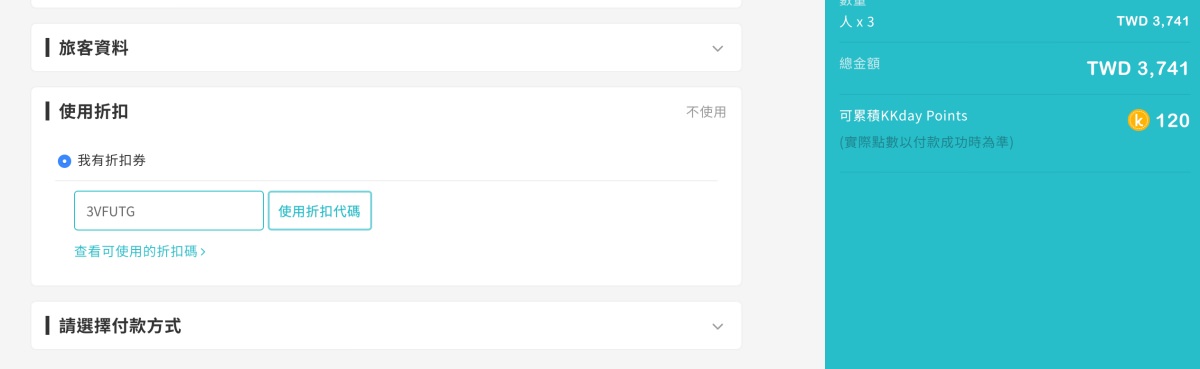Viewport: 1200px width, 369px height.
Task: Choose the 不使用 option for discounts
Action: (x=706, y=112)
